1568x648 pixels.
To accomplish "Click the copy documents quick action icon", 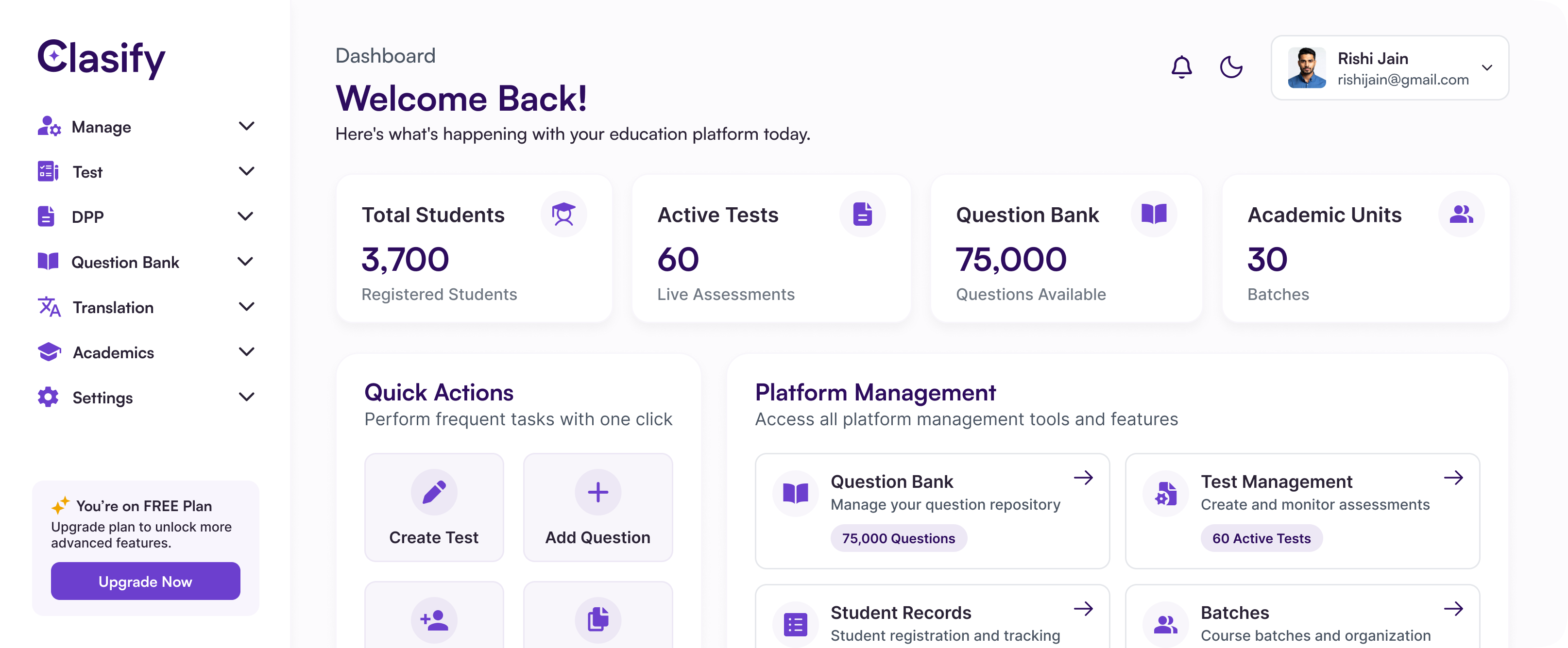I will click(598, 620).
